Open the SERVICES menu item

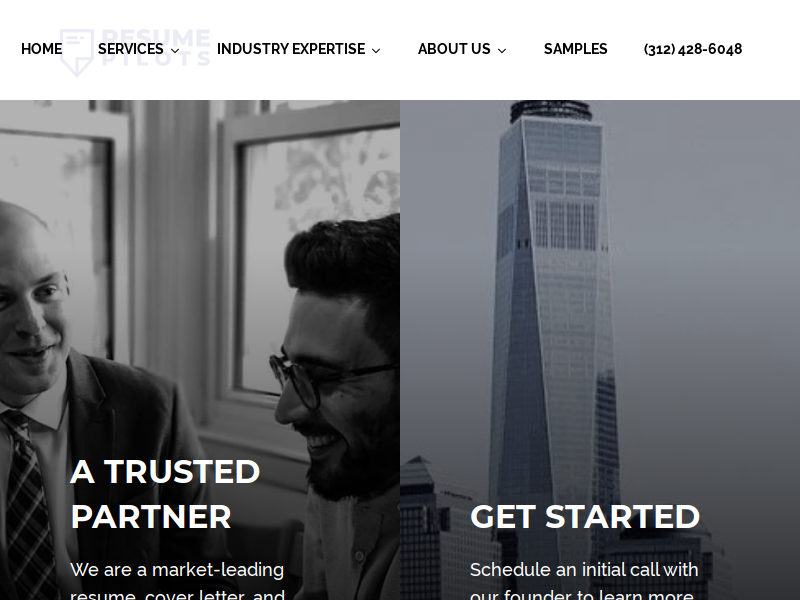(131, 49)
